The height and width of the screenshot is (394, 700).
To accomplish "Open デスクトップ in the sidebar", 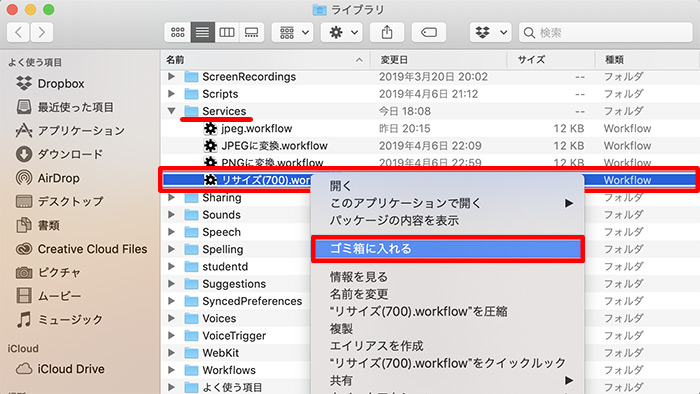I will pyautogui.click(x=59, y=201).
